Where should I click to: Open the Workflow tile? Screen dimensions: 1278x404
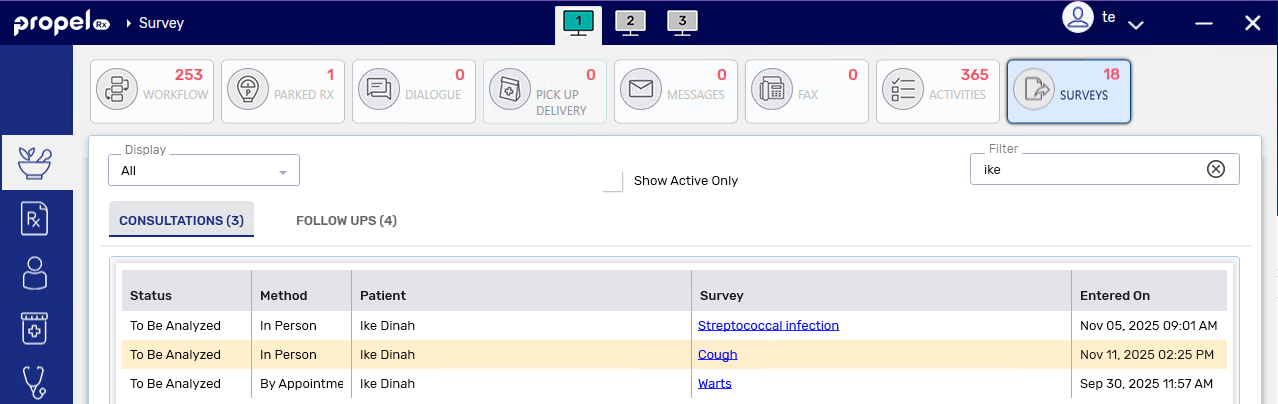[x=152, y=91]
